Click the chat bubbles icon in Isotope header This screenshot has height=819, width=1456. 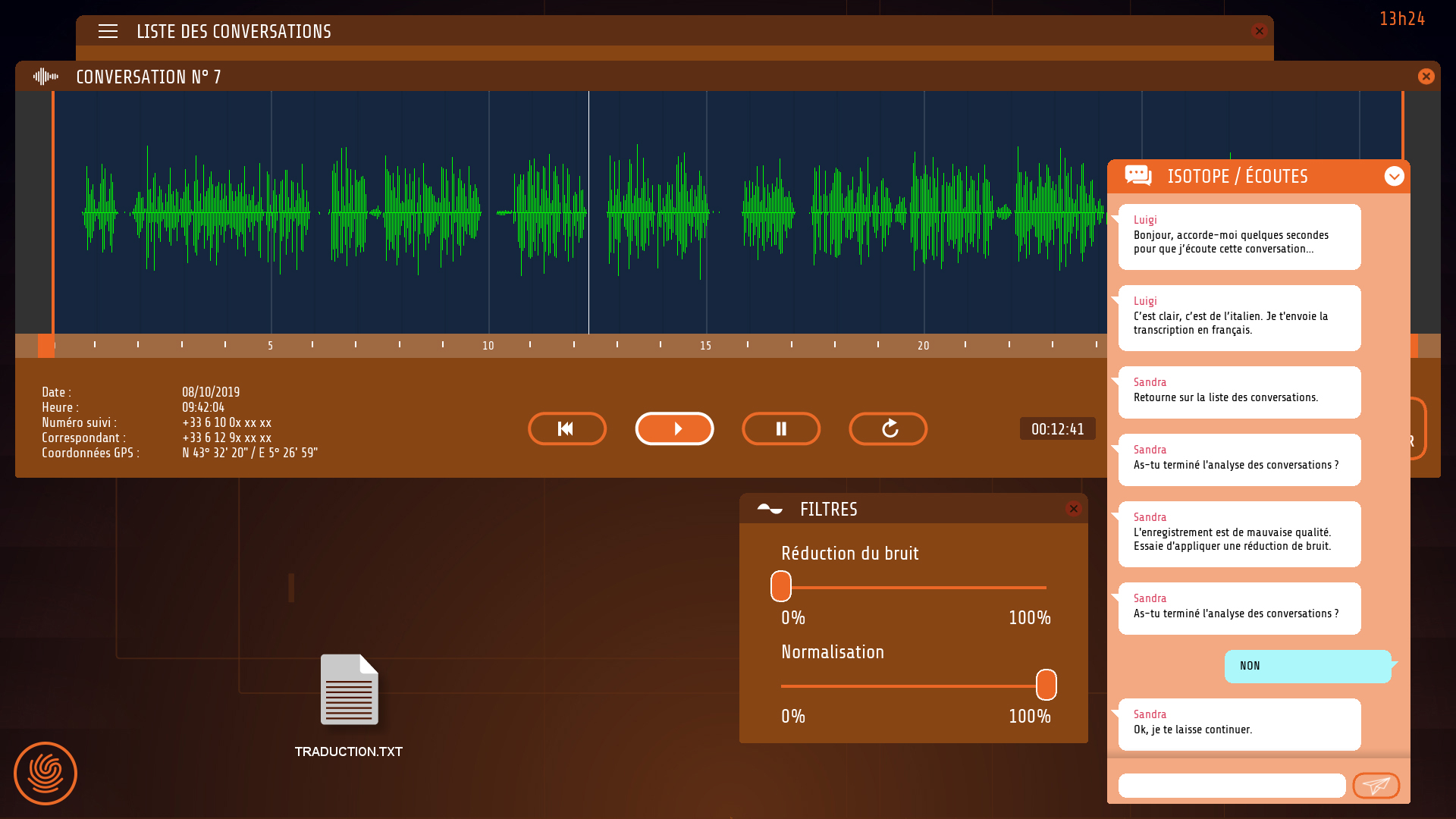(x=1138, y=176)
